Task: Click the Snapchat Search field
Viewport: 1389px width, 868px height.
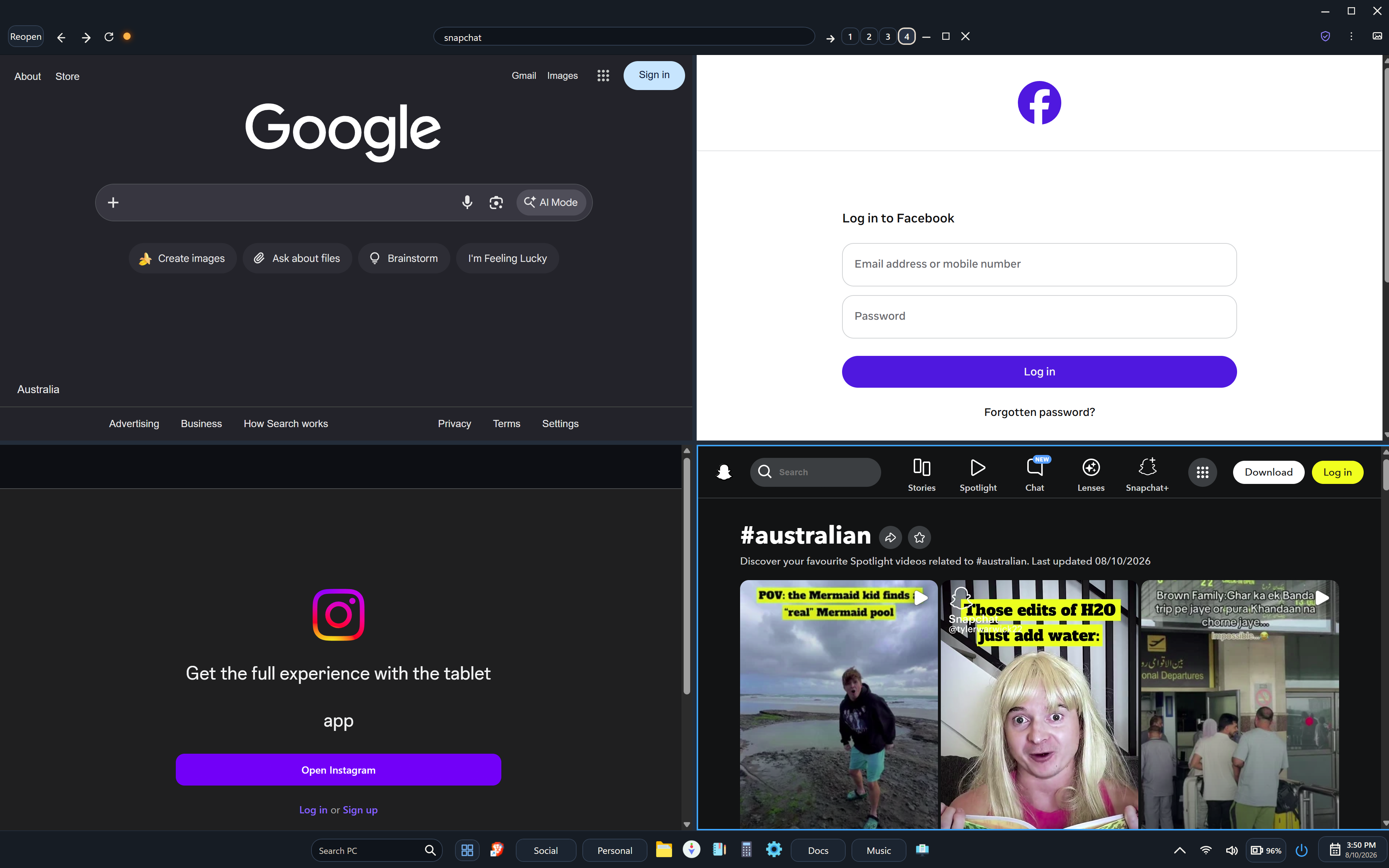Action: coord(815,472)
